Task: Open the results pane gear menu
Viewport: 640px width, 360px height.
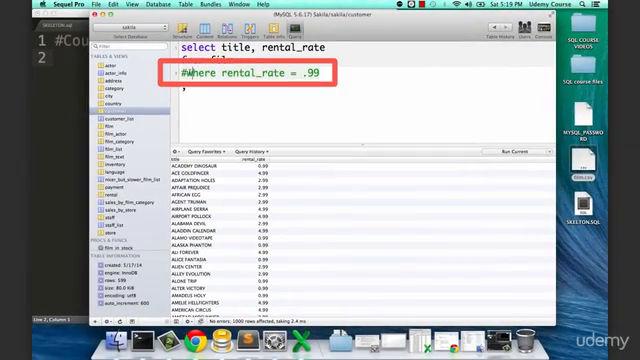Action: pyautogui.click(x=188, y=322)
